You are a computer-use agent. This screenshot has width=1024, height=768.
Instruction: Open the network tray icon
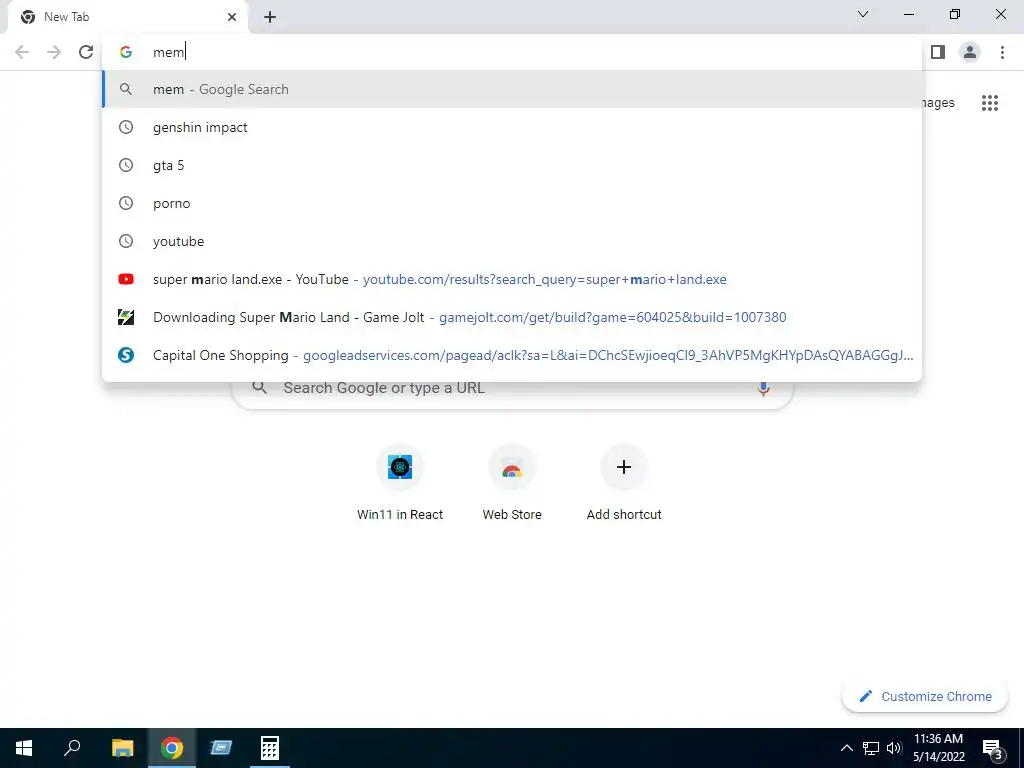871,748
